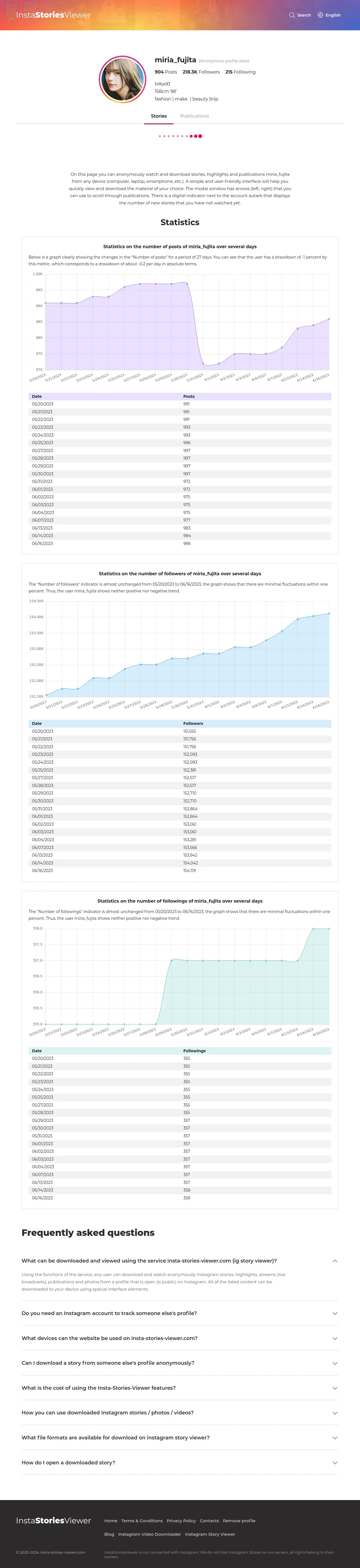Click the 153,281 followers value
360x1568 pixels.
tap(190, 839)
